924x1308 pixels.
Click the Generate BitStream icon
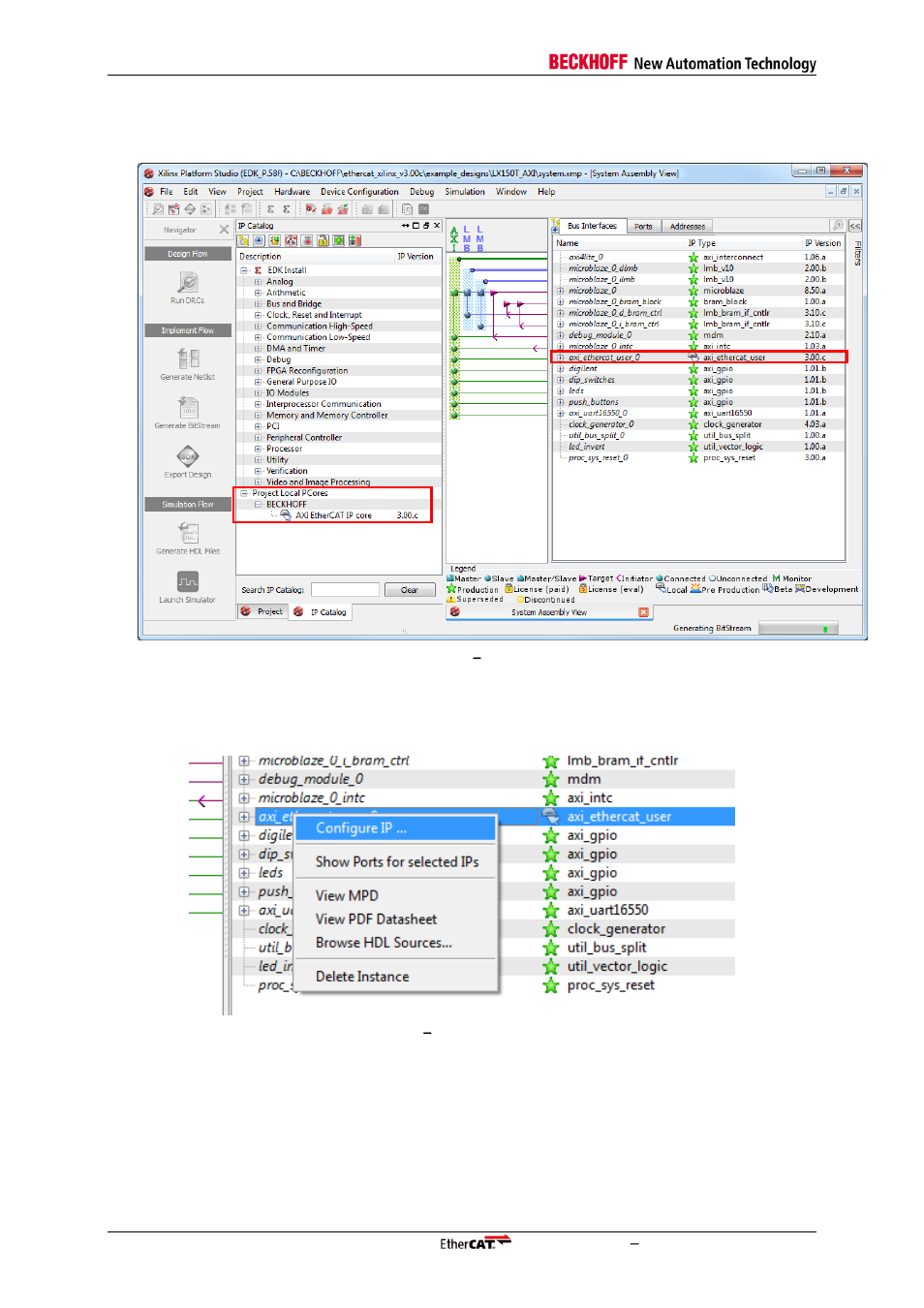(x=188, y=407)
